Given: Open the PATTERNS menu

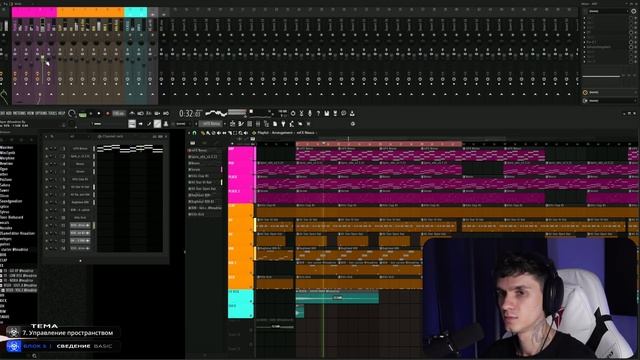Looking at the screenshot, I should pos(19,113).
